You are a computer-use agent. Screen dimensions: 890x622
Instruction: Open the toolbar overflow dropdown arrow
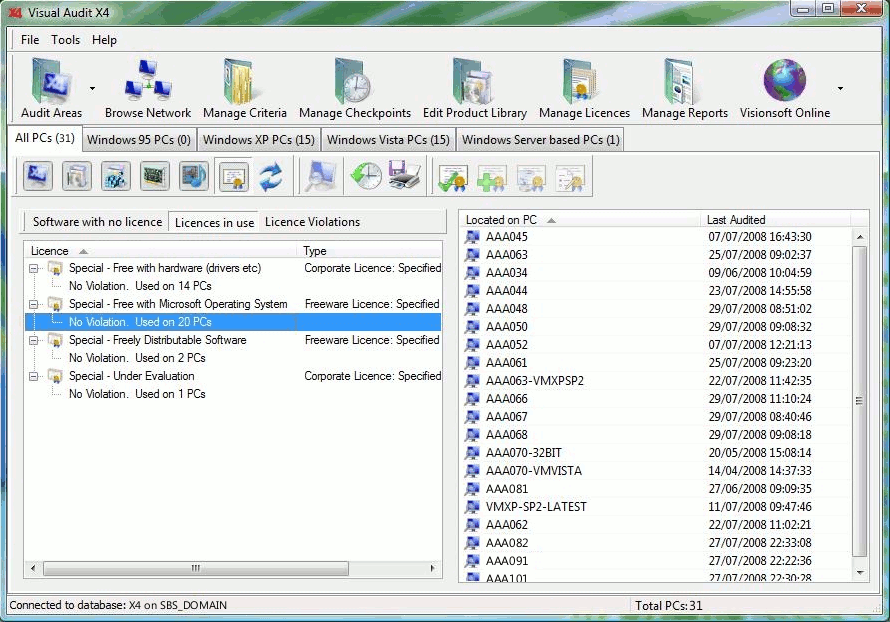click(x=840, y=89)
